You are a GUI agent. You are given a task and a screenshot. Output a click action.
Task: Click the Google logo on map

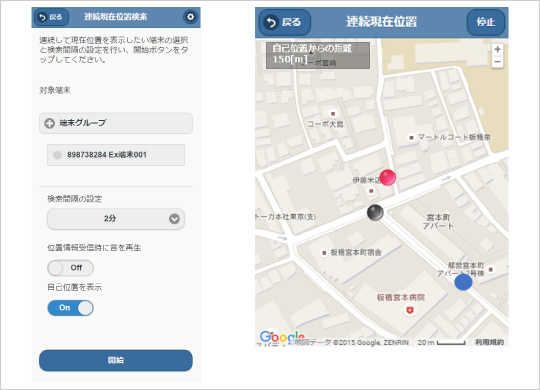[x=282, y=337]
